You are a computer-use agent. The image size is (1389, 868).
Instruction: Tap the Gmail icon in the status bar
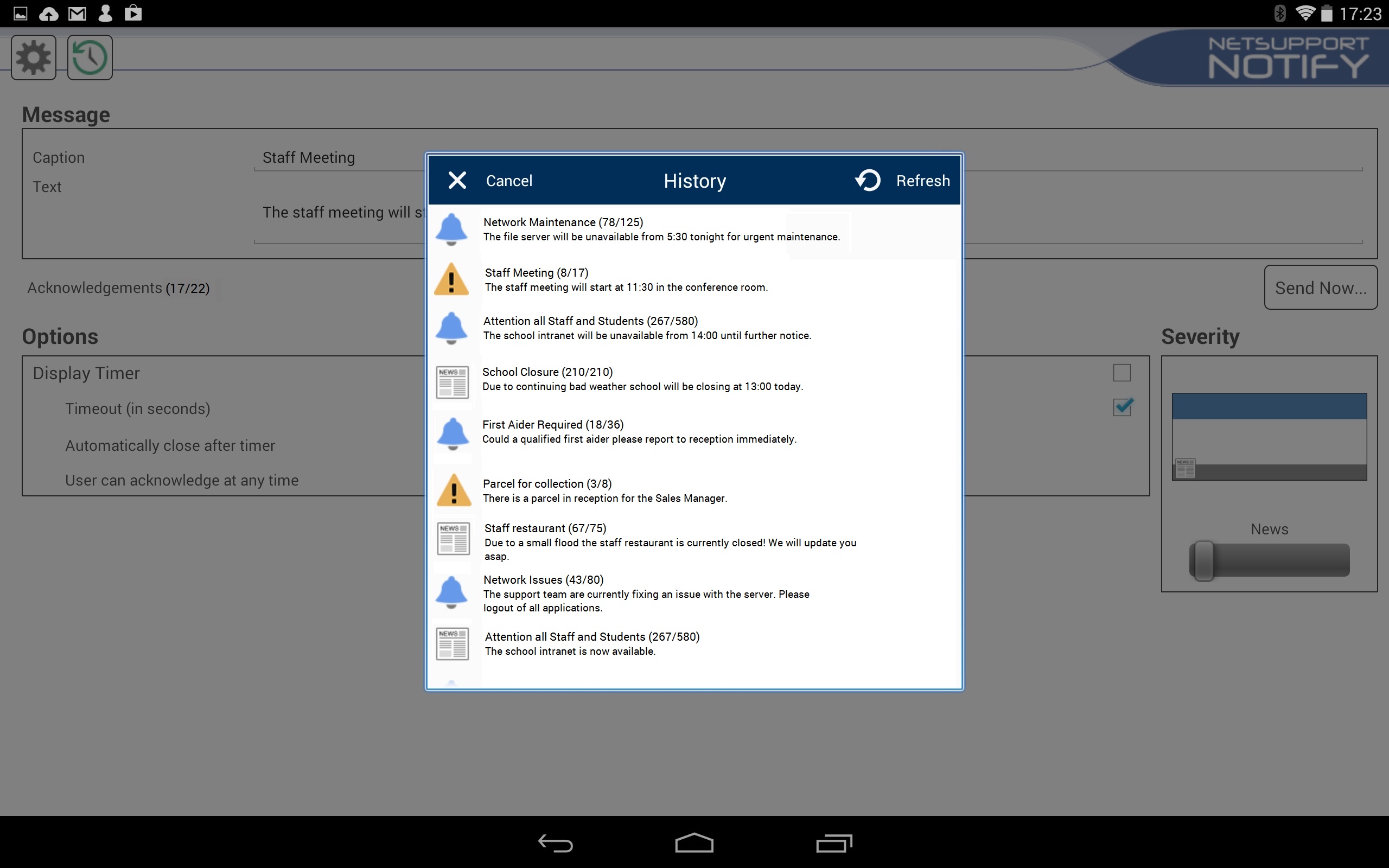coord(77,12)
